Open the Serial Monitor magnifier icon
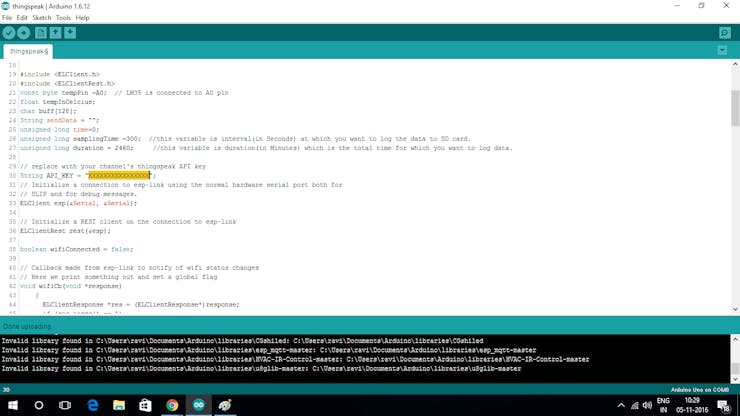 click(x=725, y=33)
